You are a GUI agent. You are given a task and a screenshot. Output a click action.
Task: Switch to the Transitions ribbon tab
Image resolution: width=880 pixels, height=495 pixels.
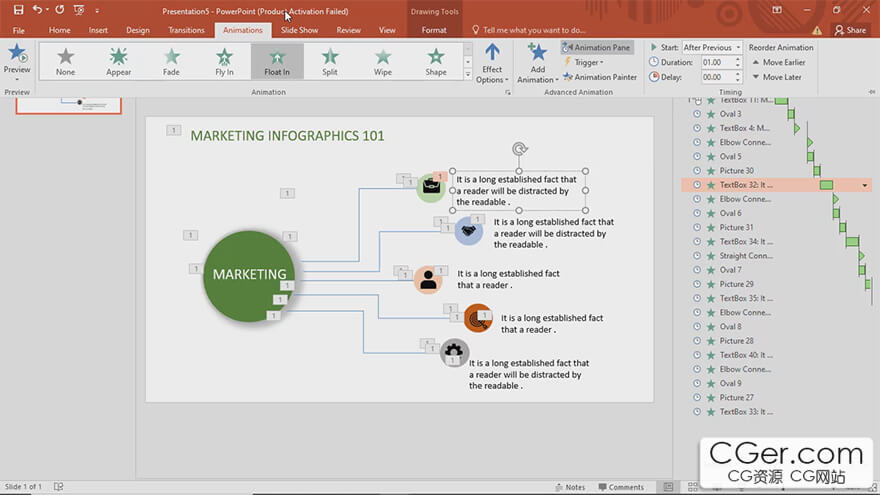pos(186,30)
